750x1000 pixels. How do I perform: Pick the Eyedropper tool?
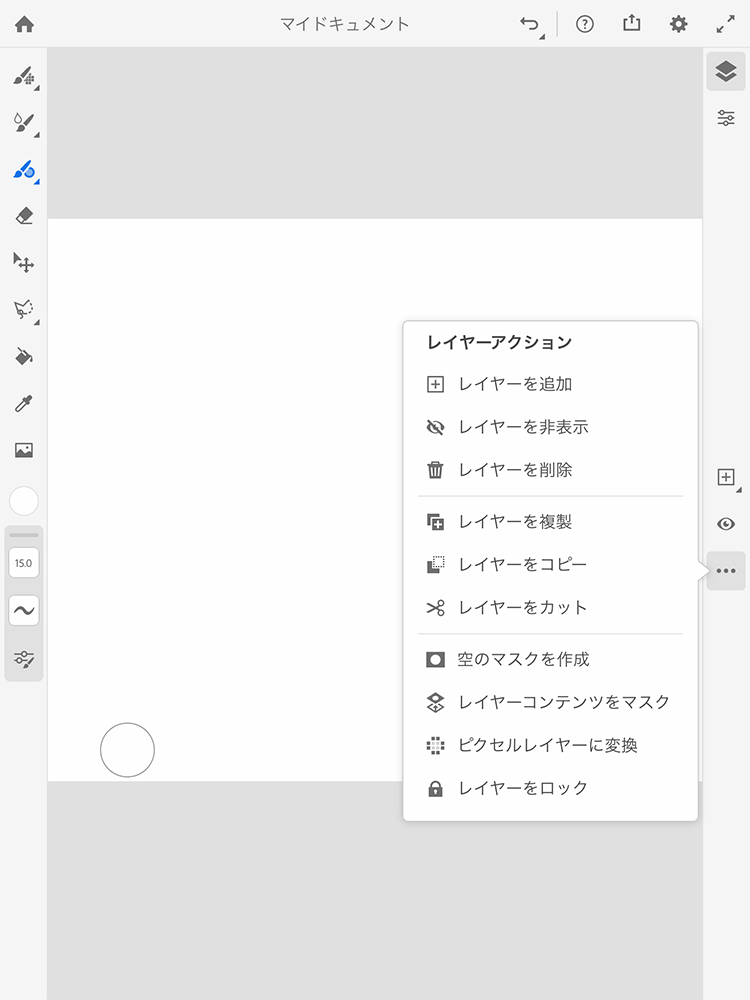[24, 403]
